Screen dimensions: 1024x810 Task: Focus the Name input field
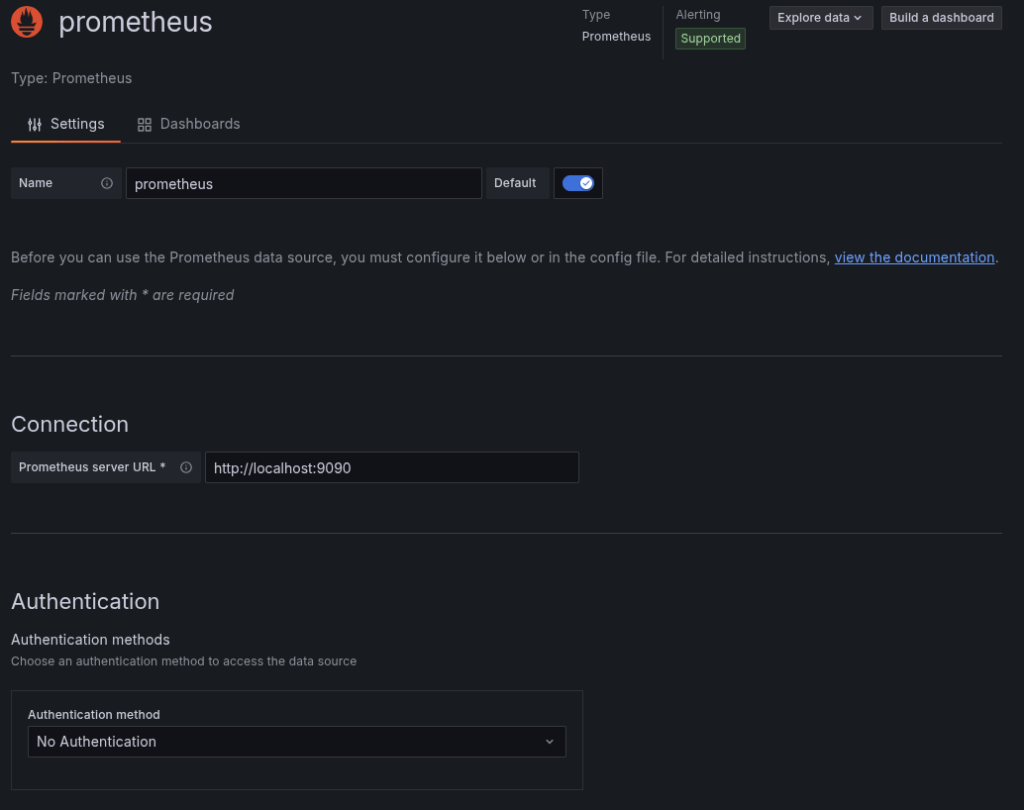(303, 184)
